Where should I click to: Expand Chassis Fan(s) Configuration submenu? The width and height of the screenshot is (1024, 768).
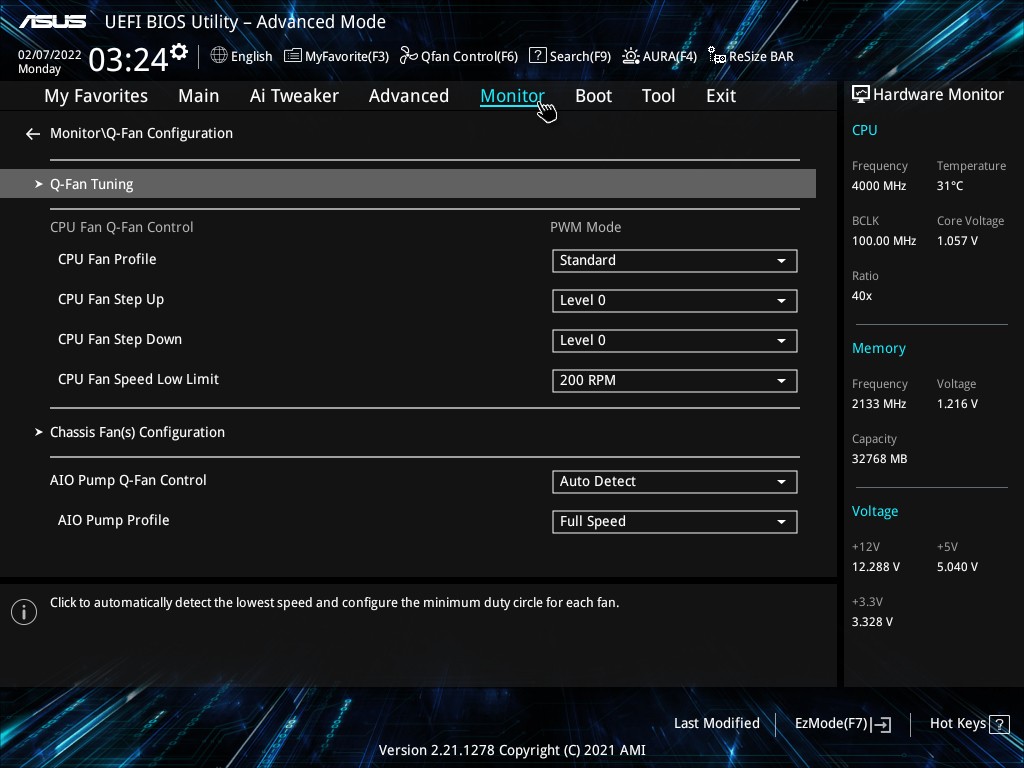[x=137, y=432]
